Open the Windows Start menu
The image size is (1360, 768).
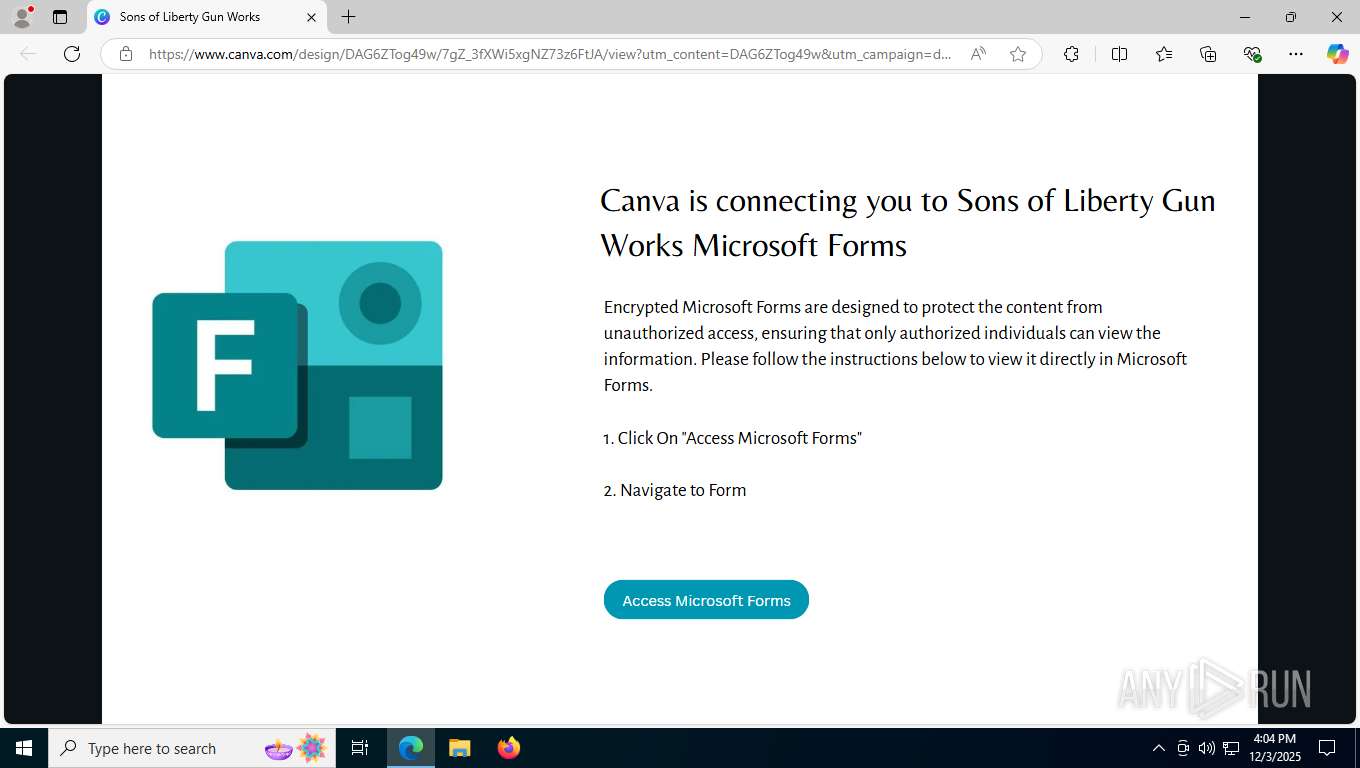[24, 748]
